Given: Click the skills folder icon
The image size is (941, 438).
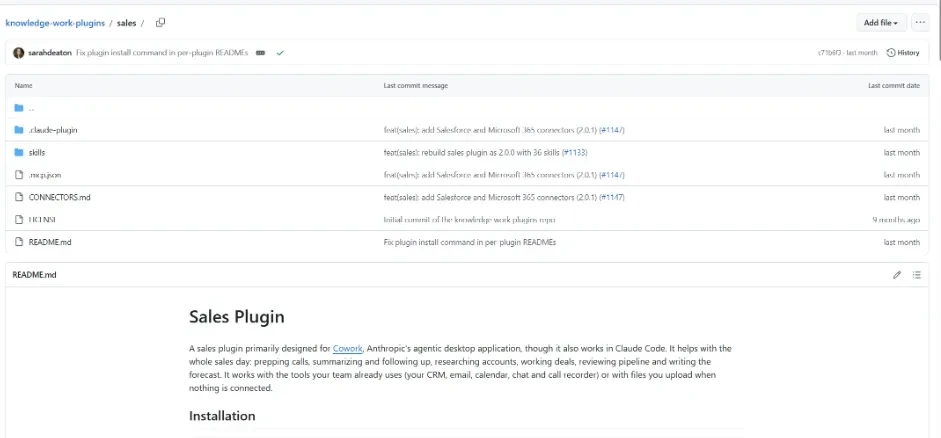Looking at the screenshot, I should coord(19,152).
